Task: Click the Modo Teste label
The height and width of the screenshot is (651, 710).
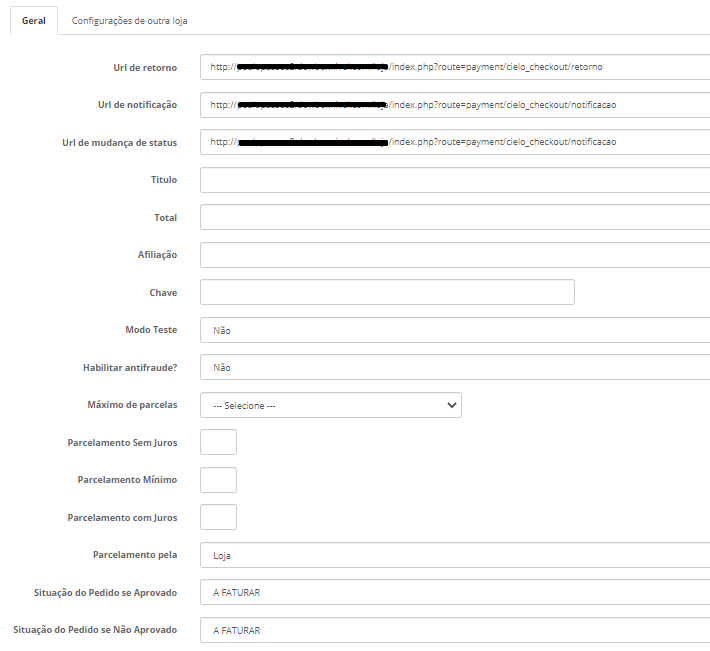Action: pyautogui.click(x=151, y=330)
